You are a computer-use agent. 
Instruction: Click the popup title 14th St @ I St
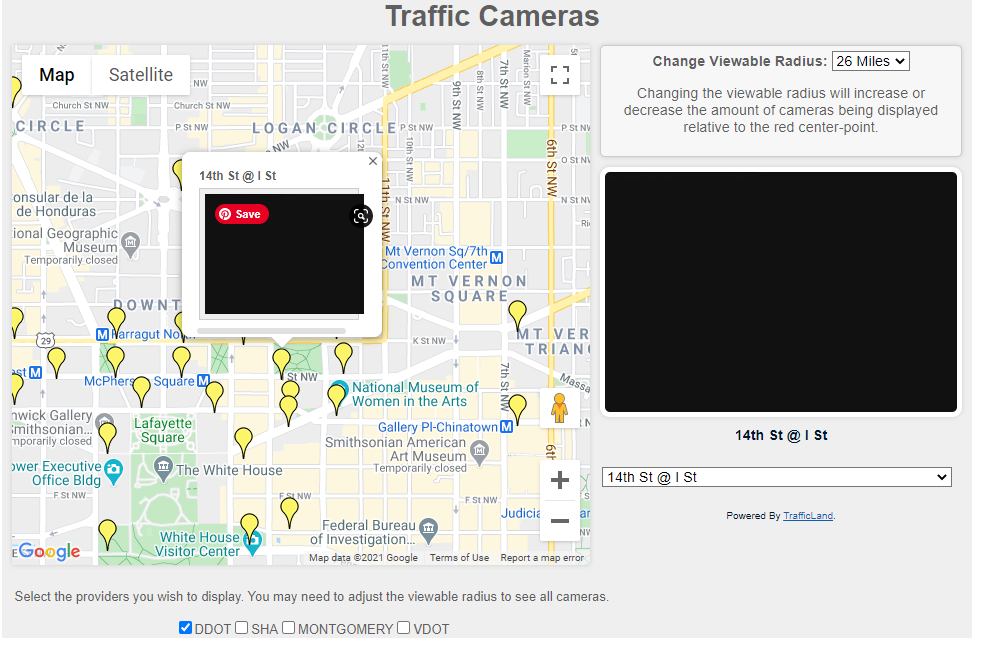(x=237, y=176)
